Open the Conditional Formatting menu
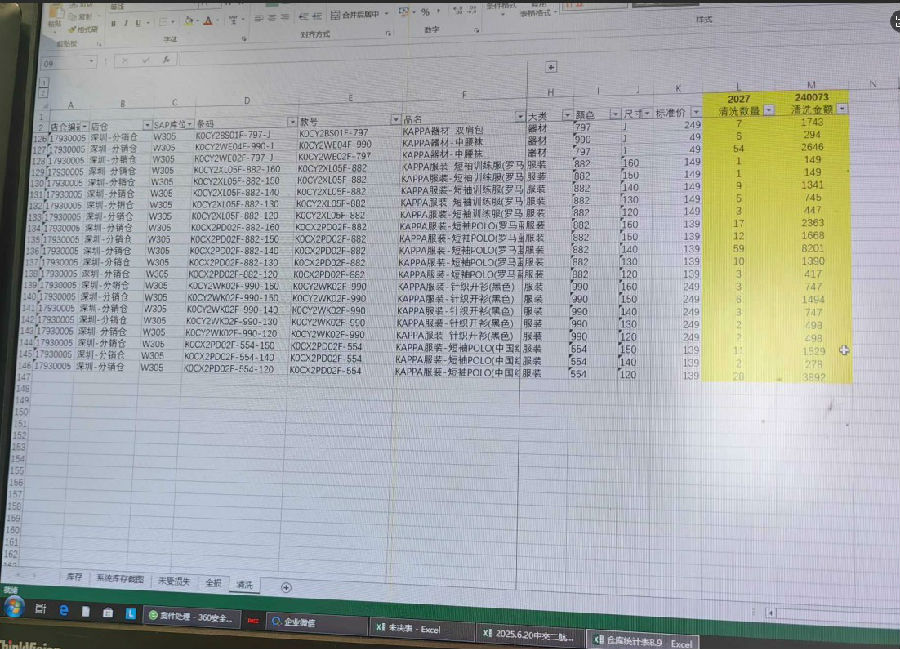Viewport: 900px width, 649px height. [x=501, y=6]
